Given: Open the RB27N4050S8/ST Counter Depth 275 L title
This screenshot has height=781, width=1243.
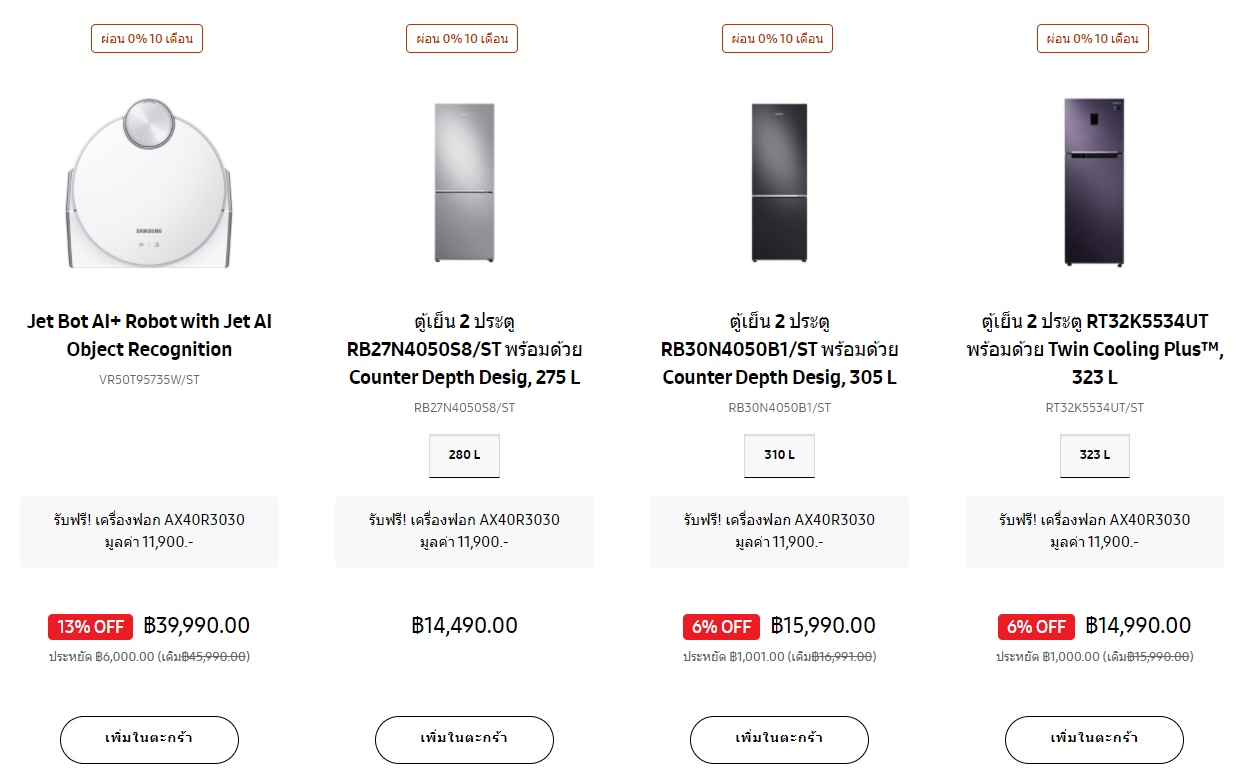Looking at the screenshot, I should tap(464, 350).
